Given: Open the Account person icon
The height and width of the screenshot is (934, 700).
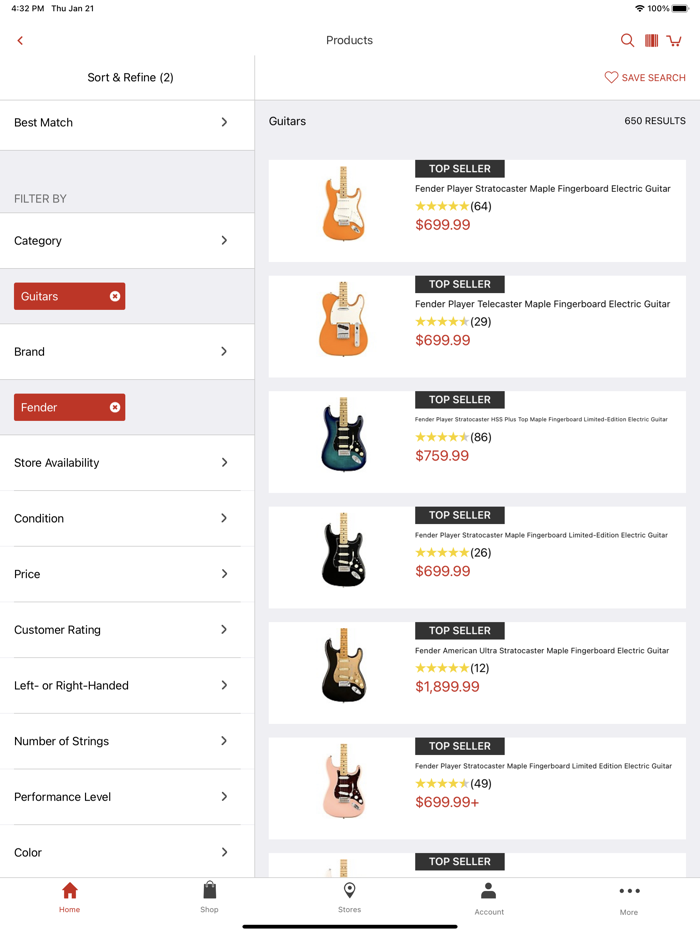Looking at the screenshot, I should 489,889.
